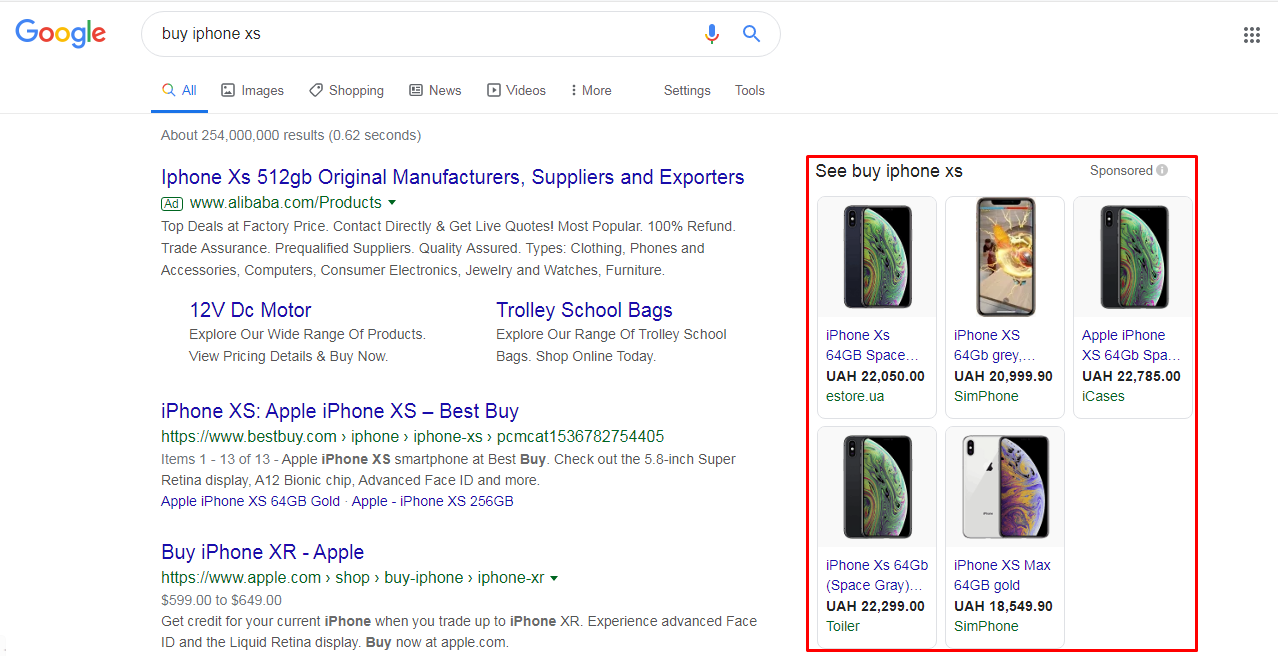Click the UAH 22,785.00 price
The height and width of the screenshot is (656, 1278).
[x=1131, y=377]
